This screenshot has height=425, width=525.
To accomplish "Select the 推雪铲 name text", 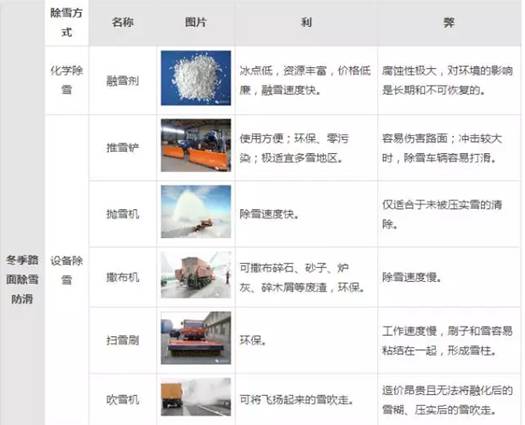I will tap(123, 147).
